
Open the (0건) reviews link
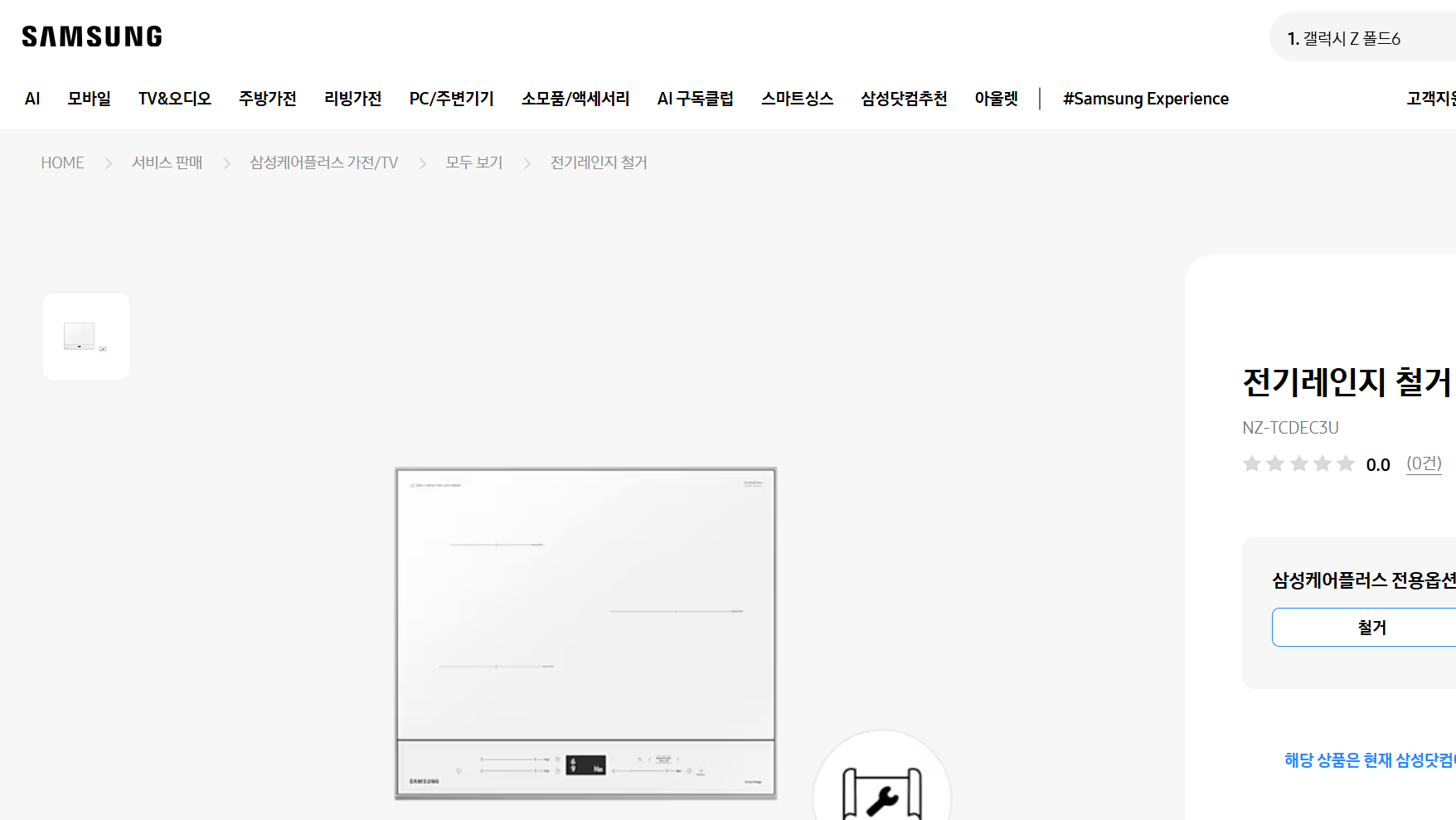click(x=1424, y=463)
